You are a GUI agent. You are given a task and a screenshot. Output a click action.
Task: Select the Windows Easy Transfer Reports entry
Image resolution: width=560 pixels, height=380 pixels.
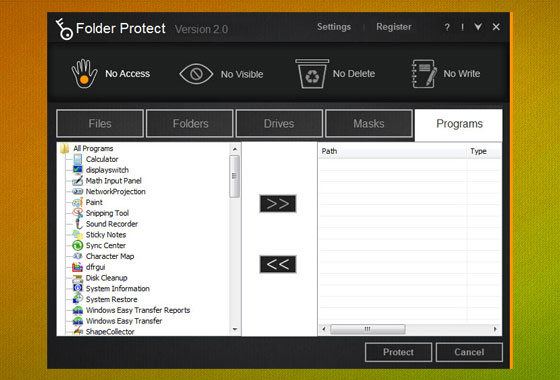click(x=138, y=310)
